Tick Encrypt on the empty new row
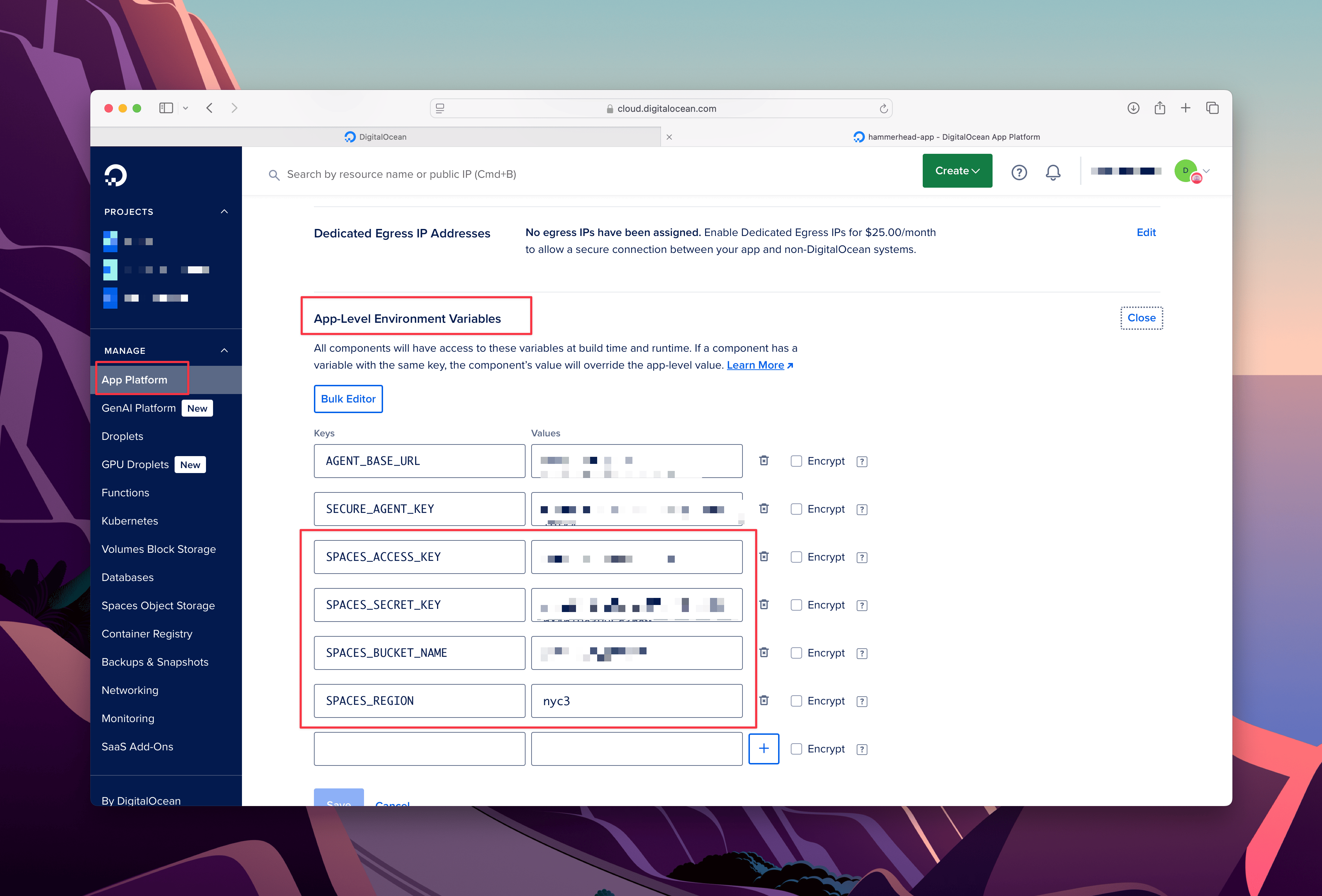Viewport: 1322px width, 896px height. pos(796,749)
